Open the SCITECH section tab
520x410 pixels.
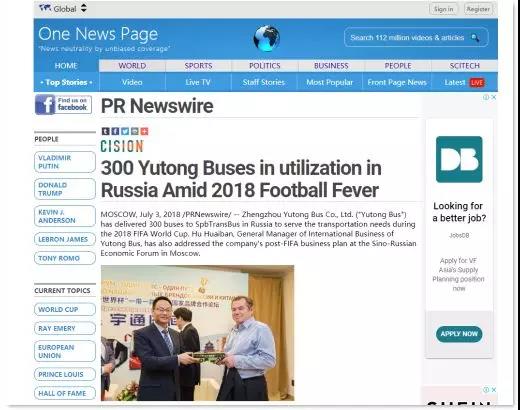click(464, 66)
